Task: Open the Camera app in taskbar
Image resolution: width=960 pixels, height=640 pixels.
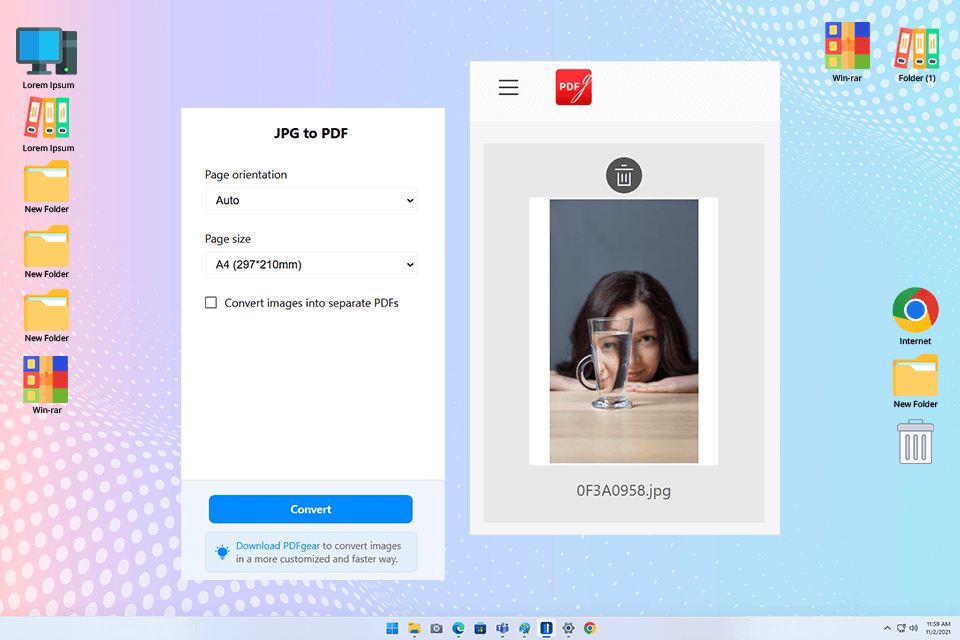Action: click(x=436, y=628)
